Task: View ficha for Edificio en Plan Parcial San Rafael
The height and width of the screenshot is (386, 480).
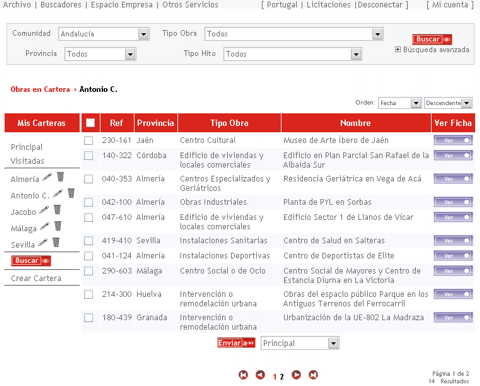Action: (x=453, y=156)
